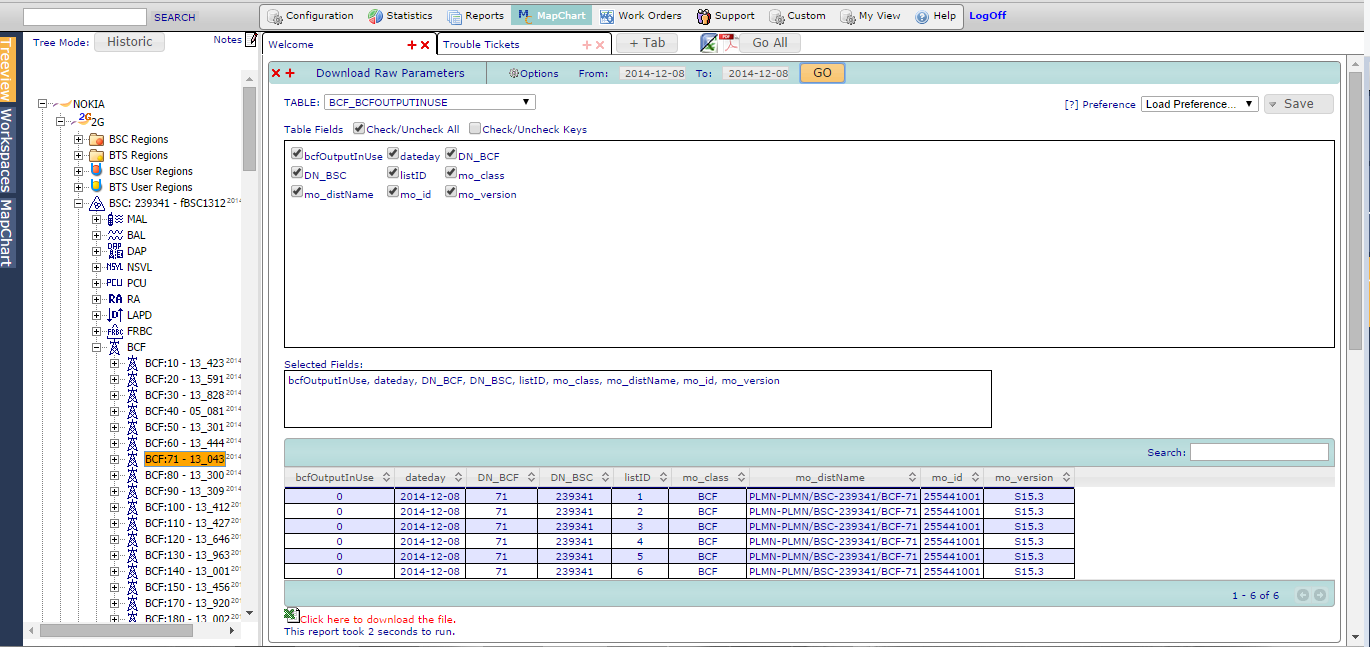Click the table Search input field
Image resolution: width=1370 pixels, height=647 pixels.
point(1259,453)
